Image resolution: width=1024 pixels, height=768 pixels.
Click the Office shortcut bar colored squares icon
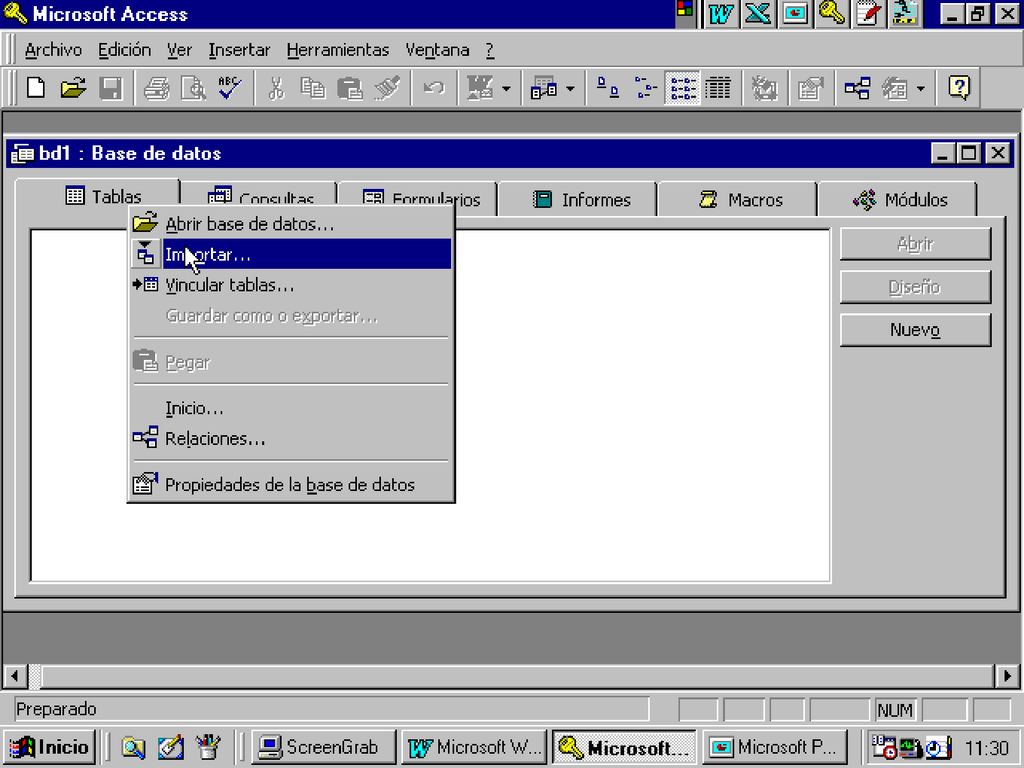pos(684,12)
